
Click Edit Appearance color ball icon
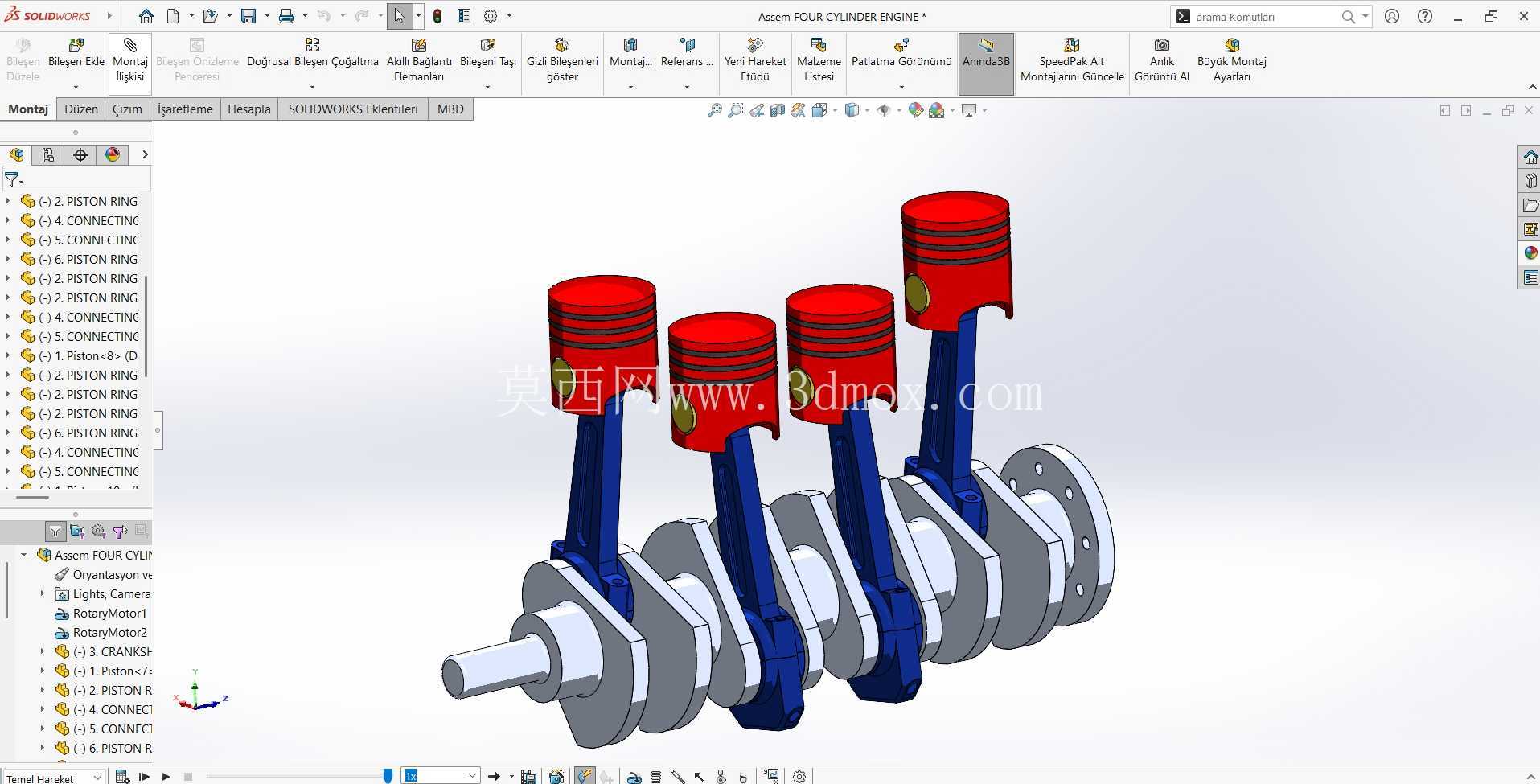point(916,110)
